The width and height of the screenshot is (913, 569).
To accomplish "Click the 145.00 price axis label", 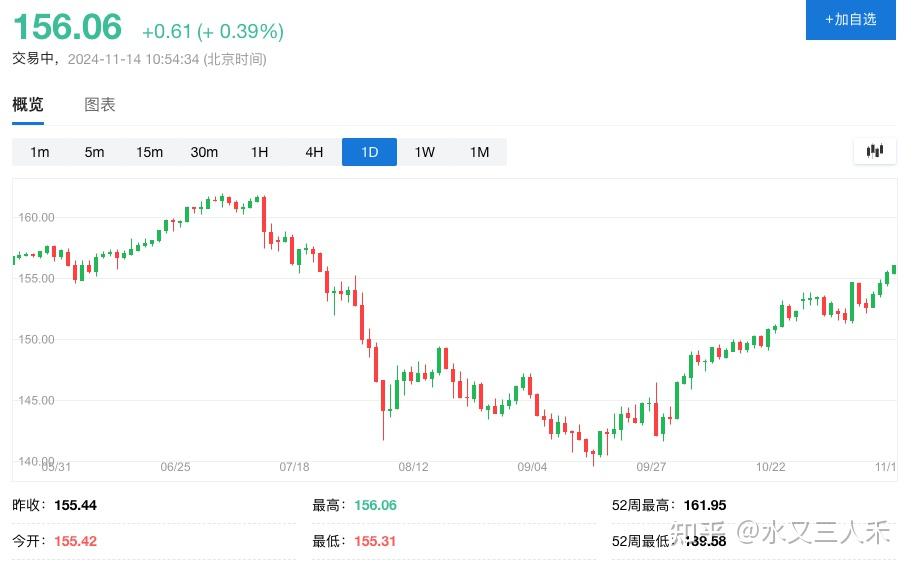I will [x=36, y=400].
